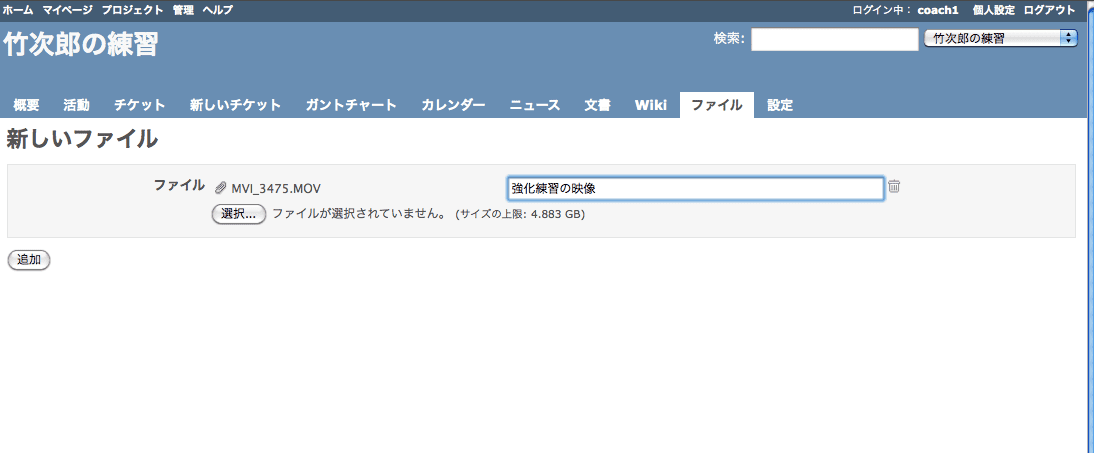Open the 概要 tab

(26, 105)
